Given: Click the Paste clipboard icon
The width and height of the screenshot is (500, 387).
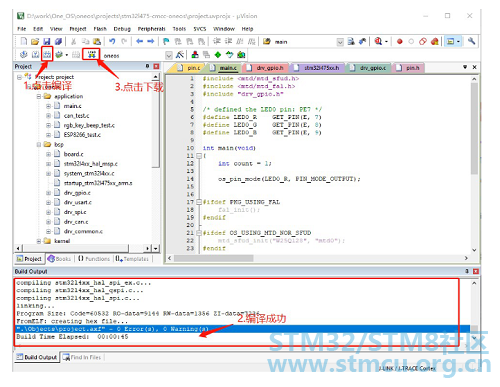Looking at the screenshot, I should (97, 41).
